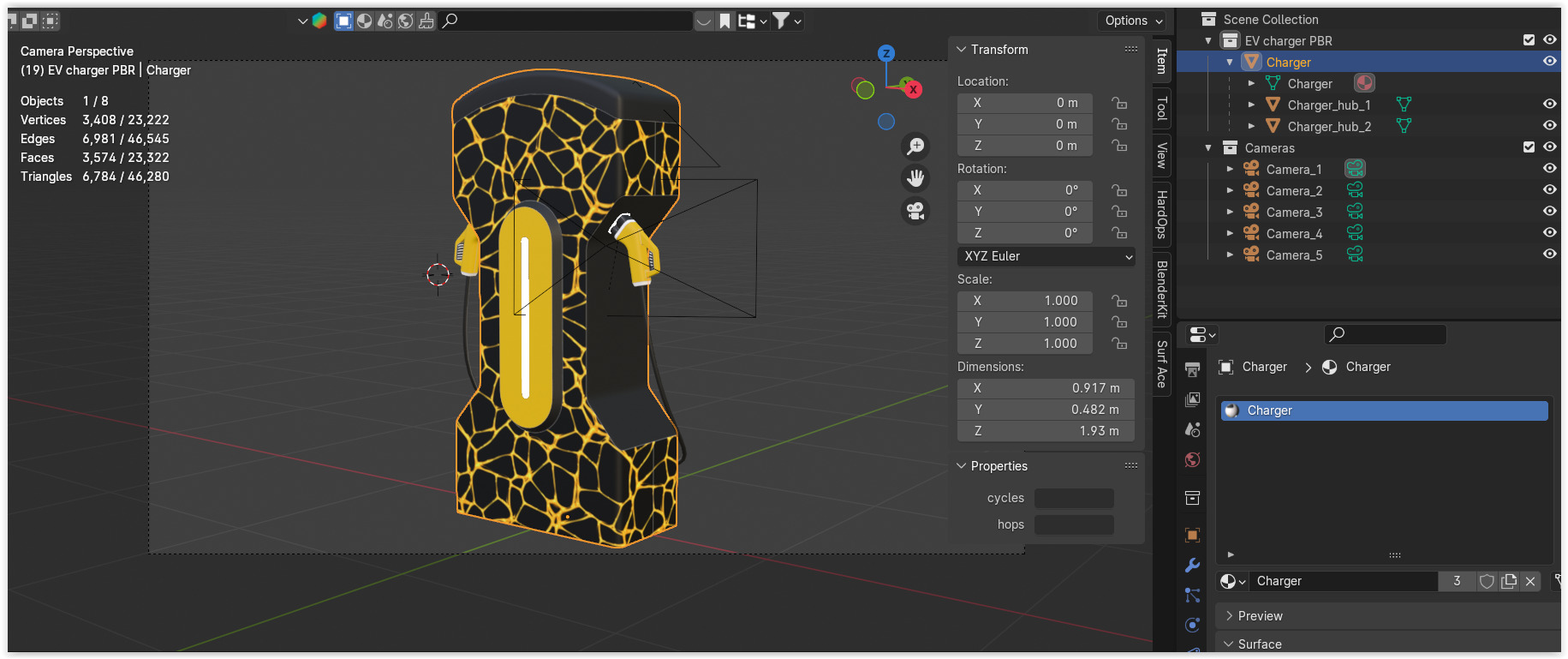Switch to the View sidebar tab
1568x659 pixels.
[x=1161, y=155]
